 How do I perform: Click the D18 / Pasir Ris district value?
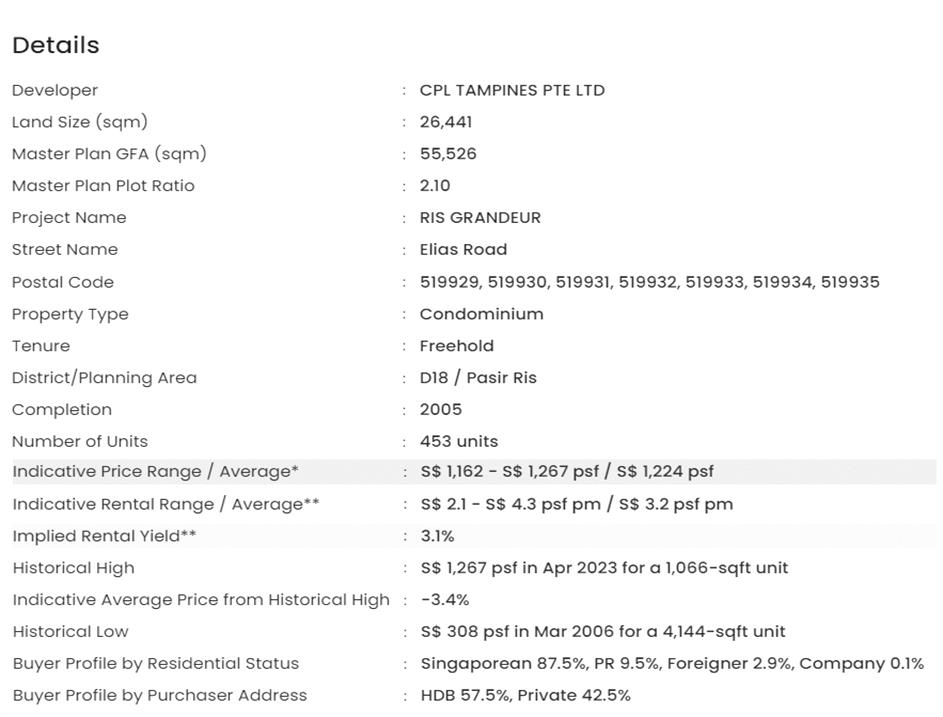click(x=478, y=378)
